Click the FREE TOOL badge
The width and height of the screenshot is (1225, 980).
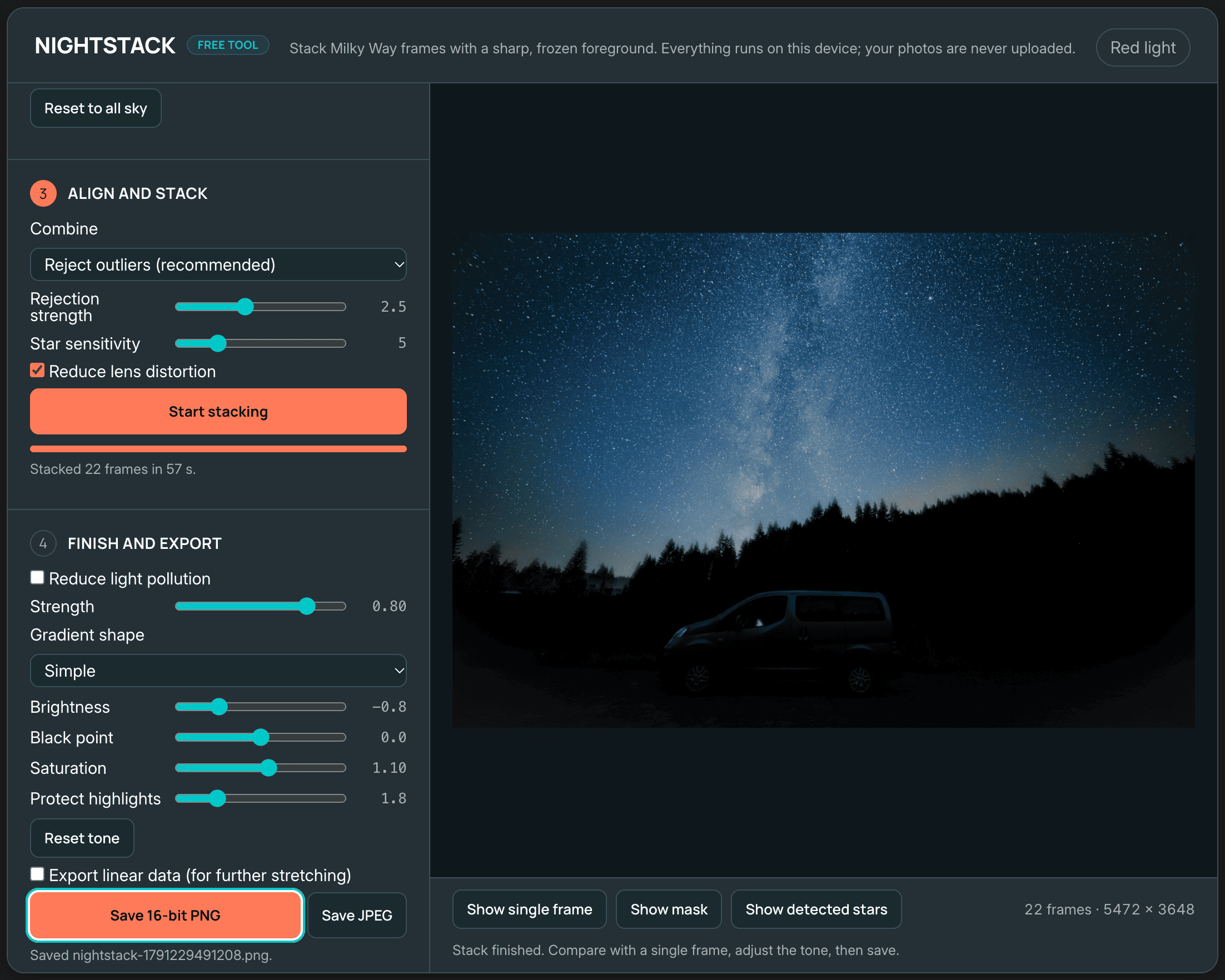228,46
